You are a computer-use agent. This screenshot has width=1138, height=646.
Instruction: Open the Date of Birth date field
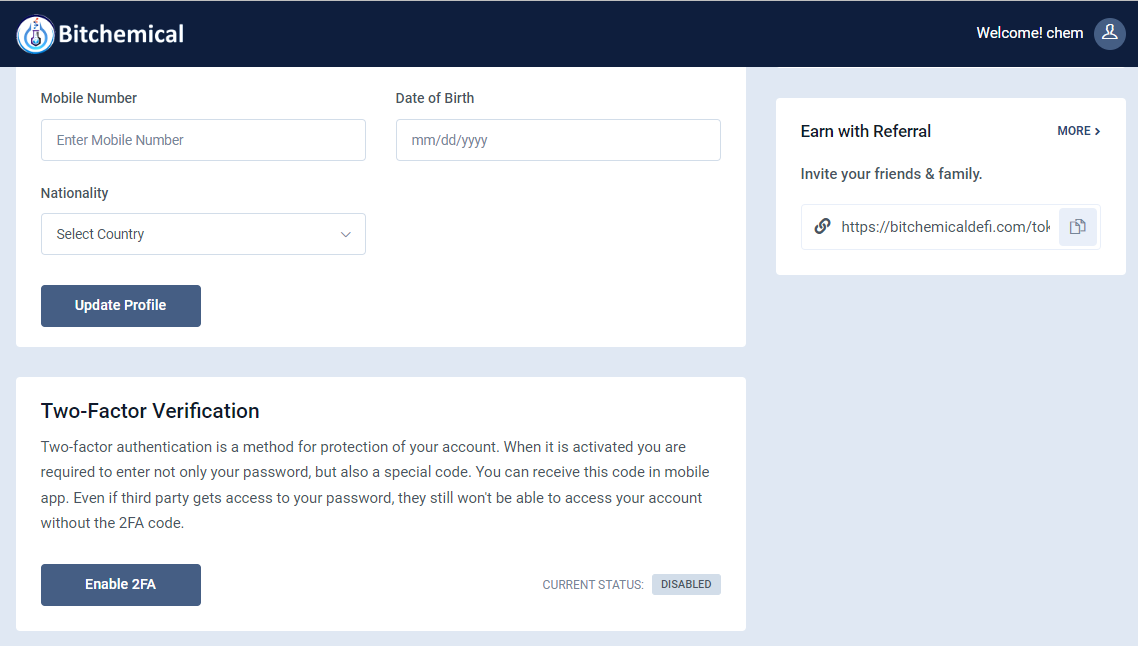[558, 140]
